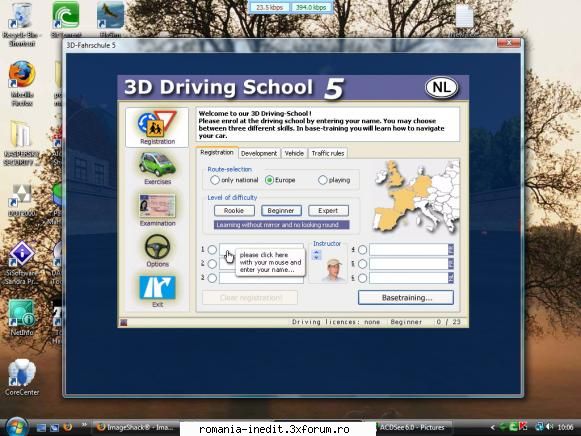Select student slot 4 radio button
Image resolution: width=581 pixels, height=436 pixels.
tap(362, 250)
